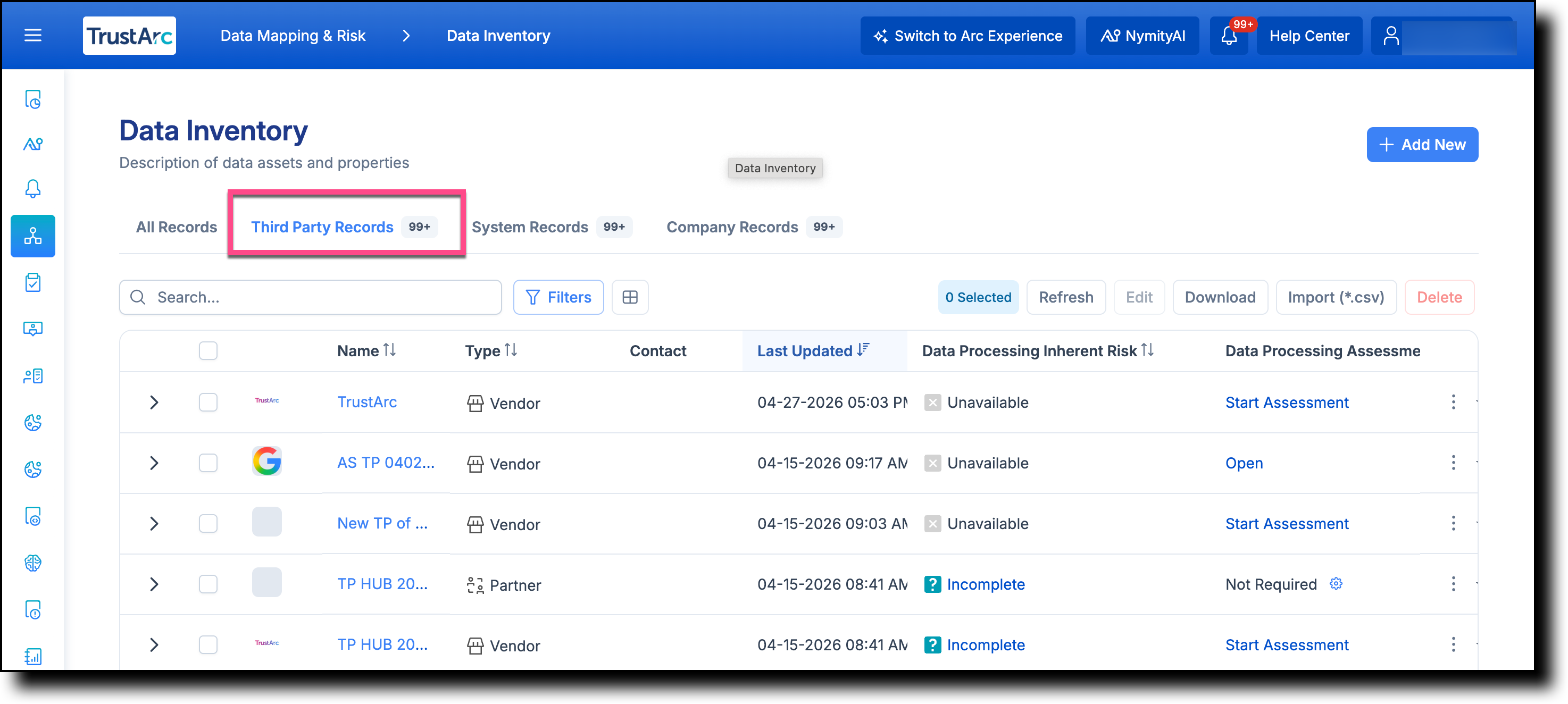
Task: Click the Download button
Action: pyautogui.click(x=1220, y=297)
